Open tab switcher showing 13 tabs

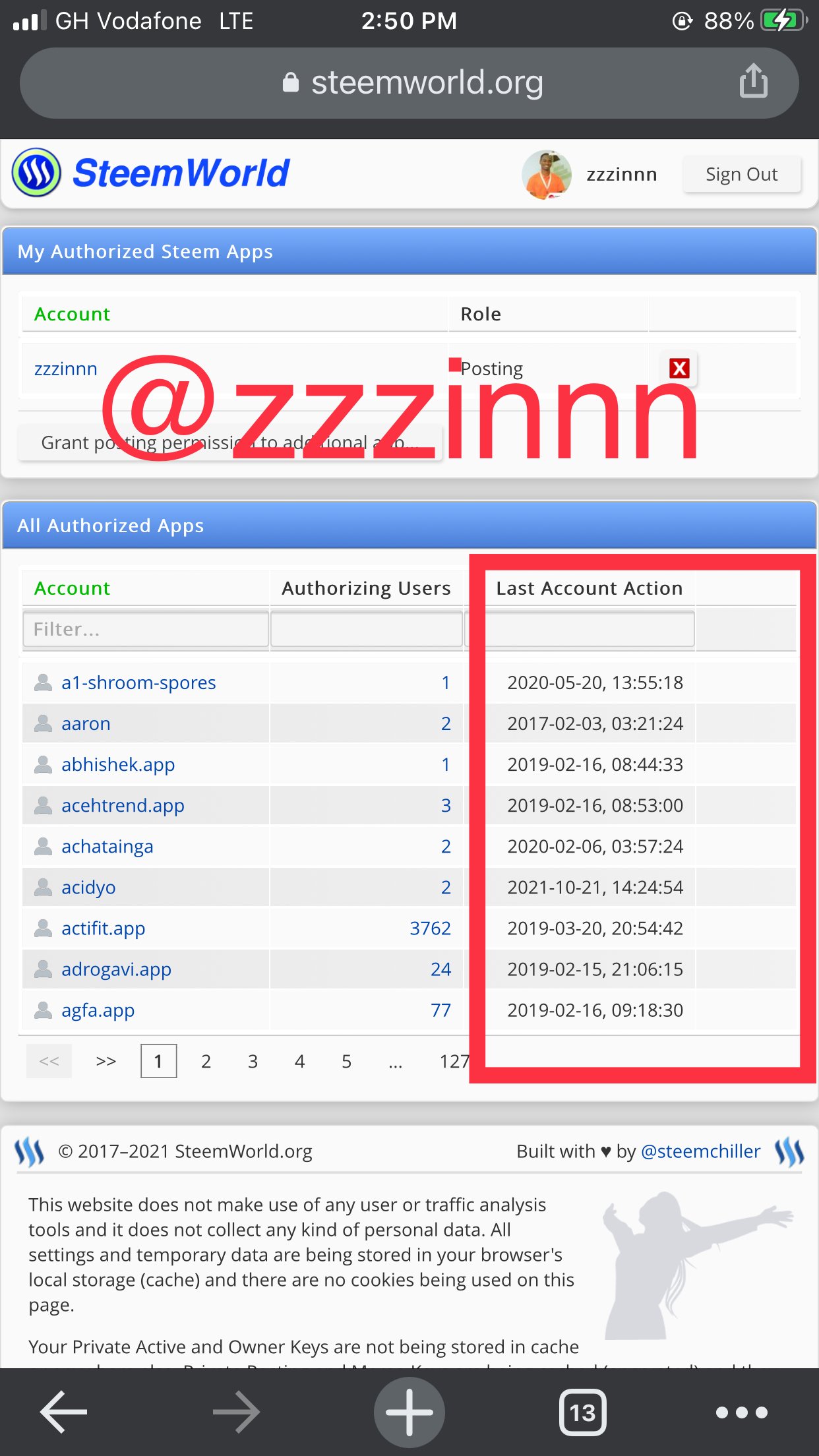[582, 1412]
